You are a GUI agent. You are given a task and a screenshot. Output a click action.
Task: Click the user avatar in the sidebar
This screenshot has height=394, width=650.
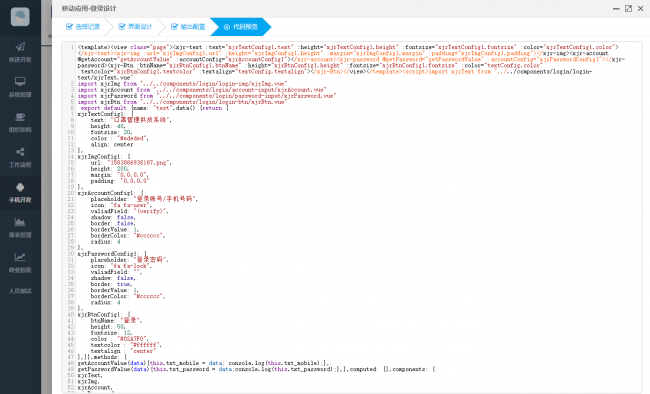20,17
